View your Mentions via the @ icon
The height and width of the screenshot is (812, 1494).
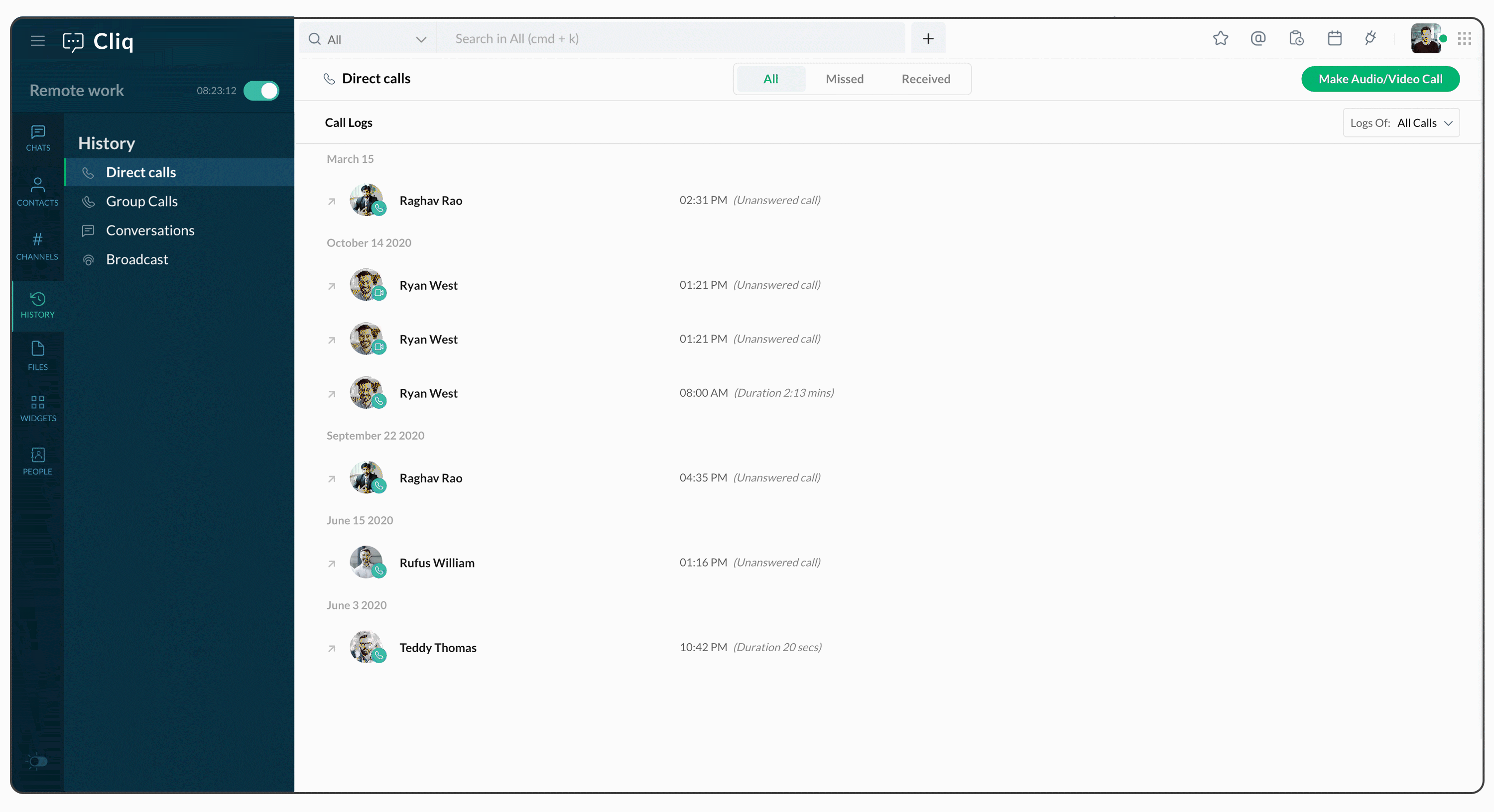(x=1258, y=38)
